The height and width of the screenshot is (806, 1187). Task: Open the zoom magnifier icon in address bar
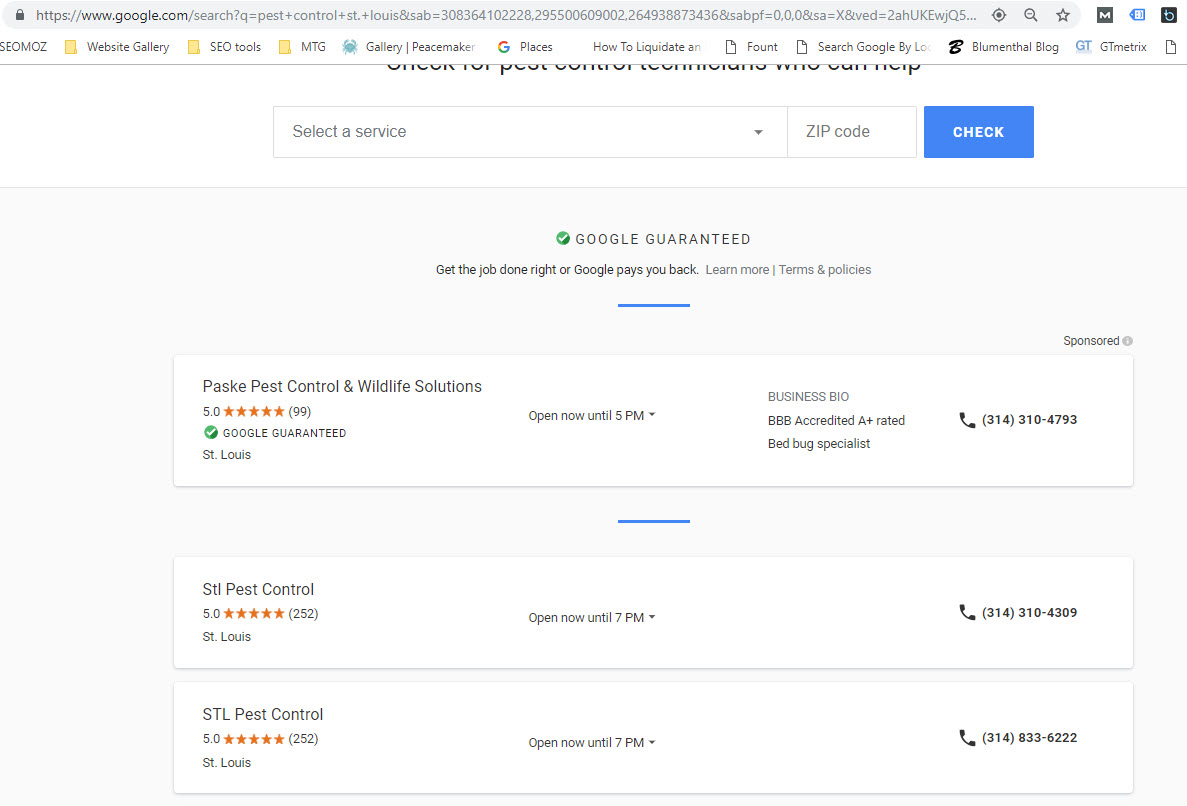1030,15
